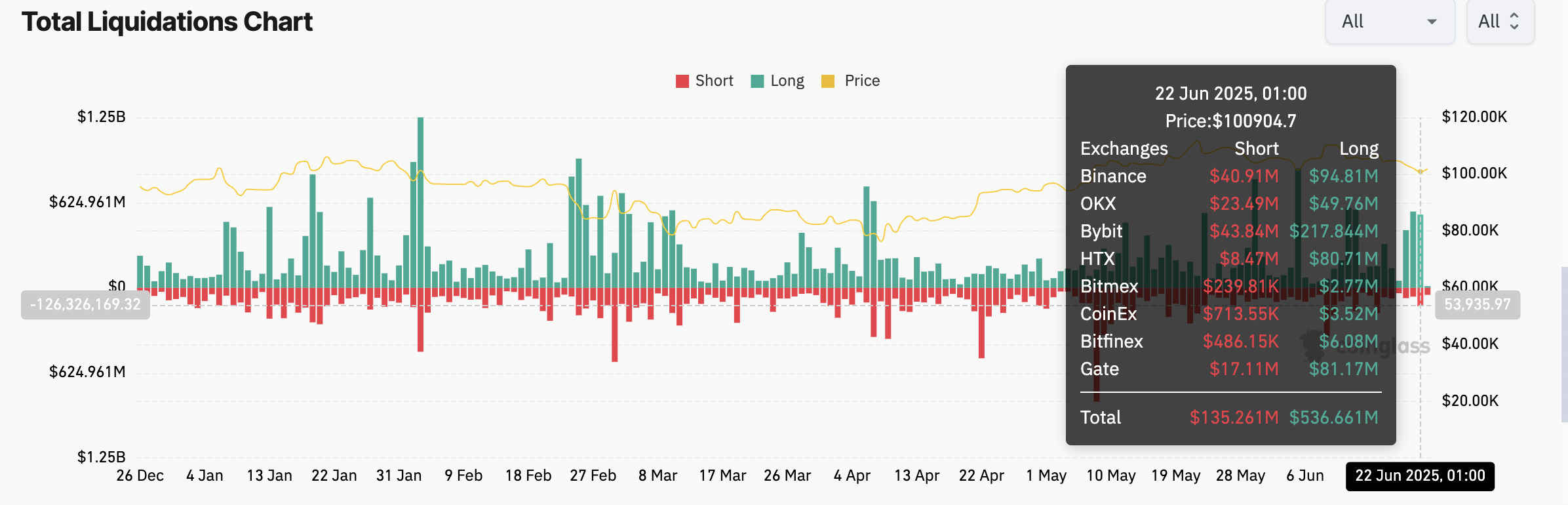Toggle the Price line via its legend label
Image resolution: width=1568 pixels, height=505 pixels.
point(862,81)
